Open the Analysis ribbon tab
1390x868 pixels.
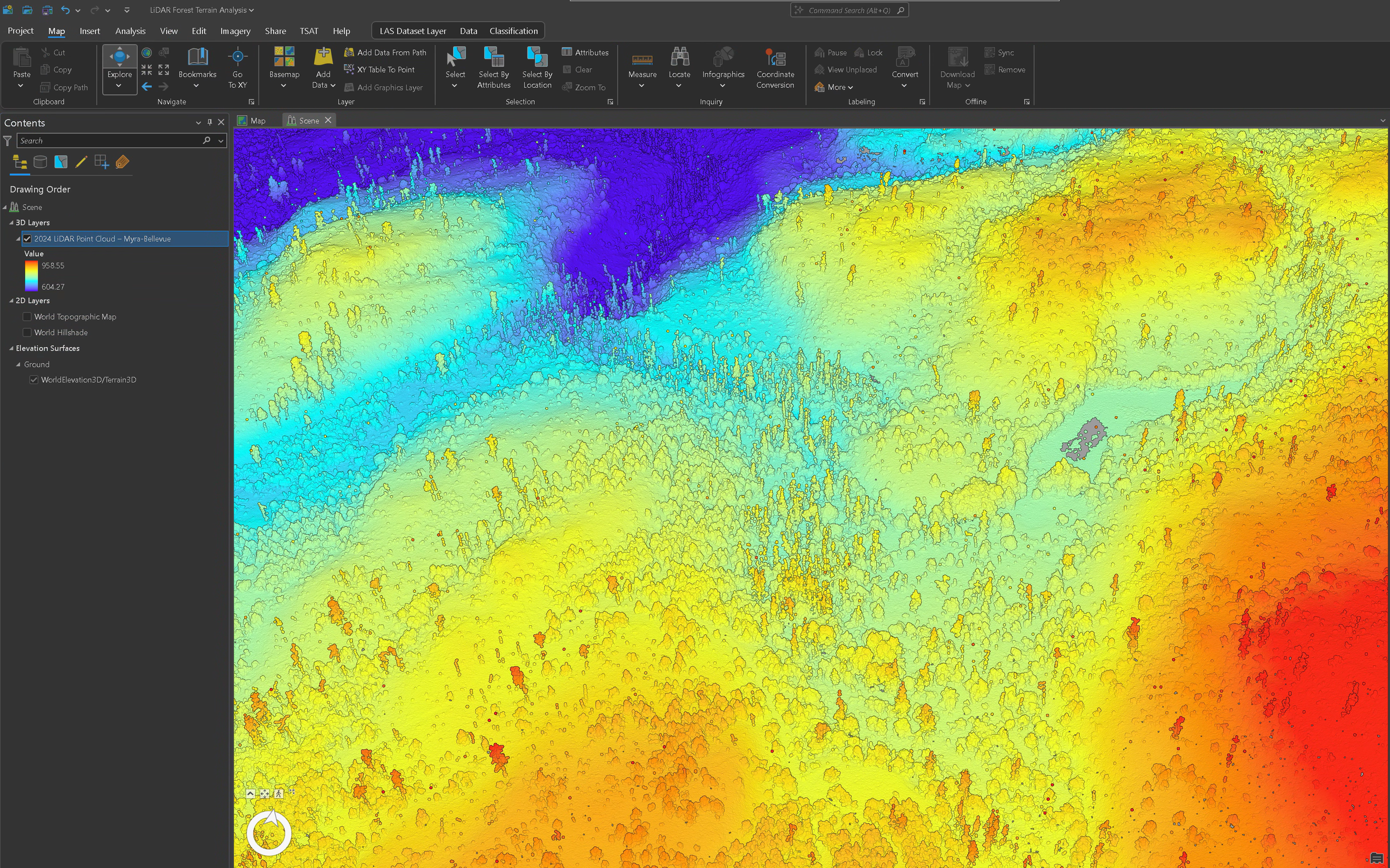tap(131, 31)
